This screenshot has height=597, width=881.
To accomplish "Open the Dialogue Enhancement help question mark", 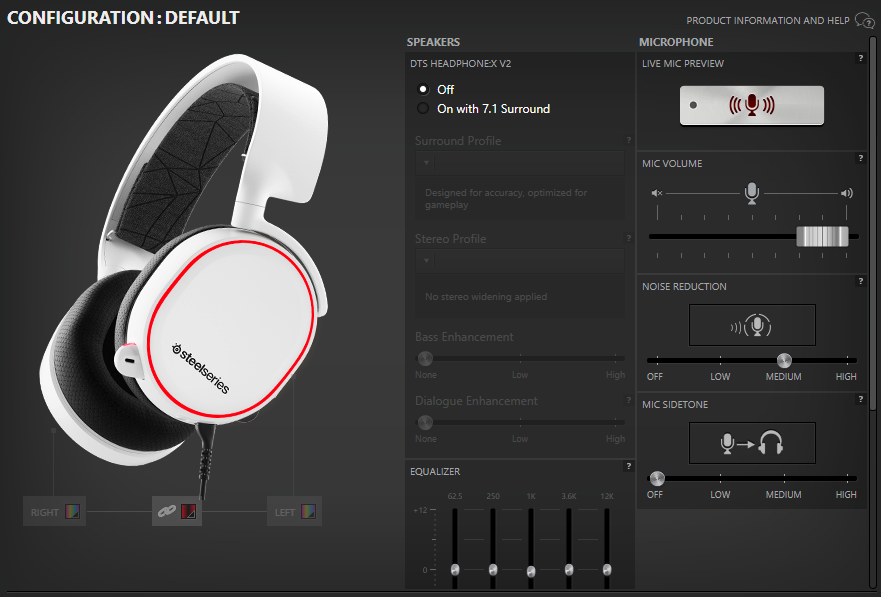I will pyautogui.click(x=629, y=400).
